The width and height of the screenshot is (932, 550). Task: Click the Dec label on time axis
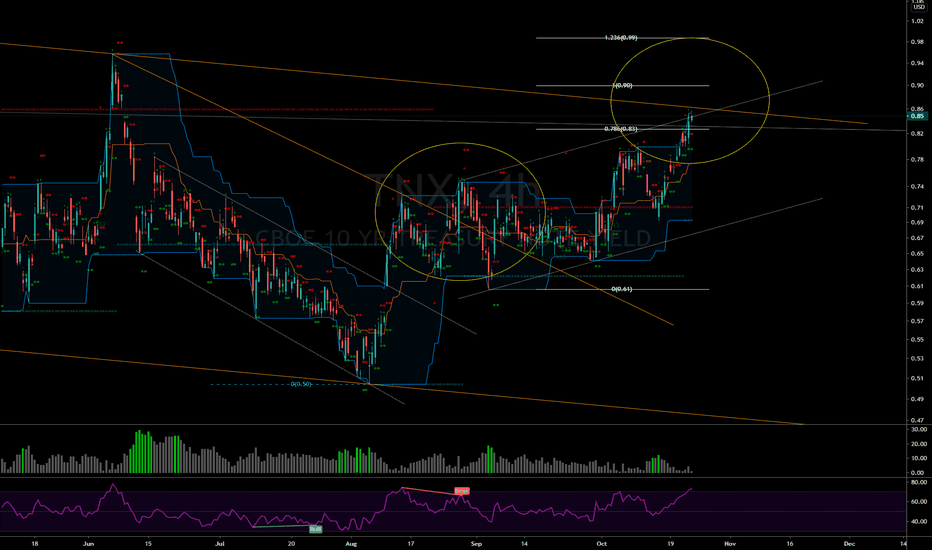point(849,543)
